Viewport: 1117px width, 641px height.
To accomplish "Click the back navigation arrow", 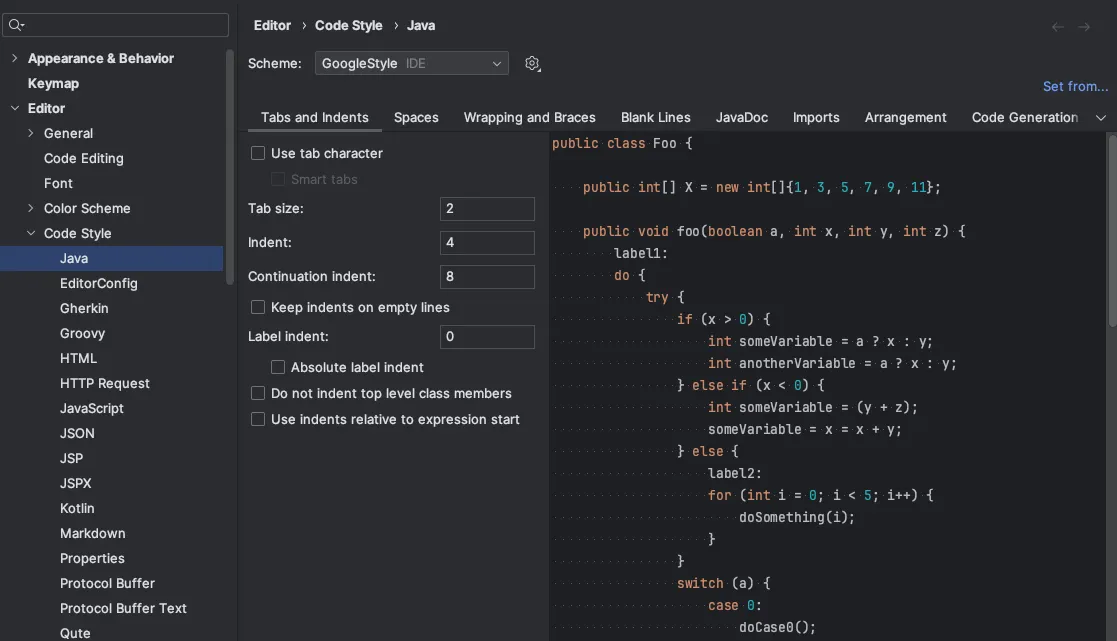I will pos(1057,27).
